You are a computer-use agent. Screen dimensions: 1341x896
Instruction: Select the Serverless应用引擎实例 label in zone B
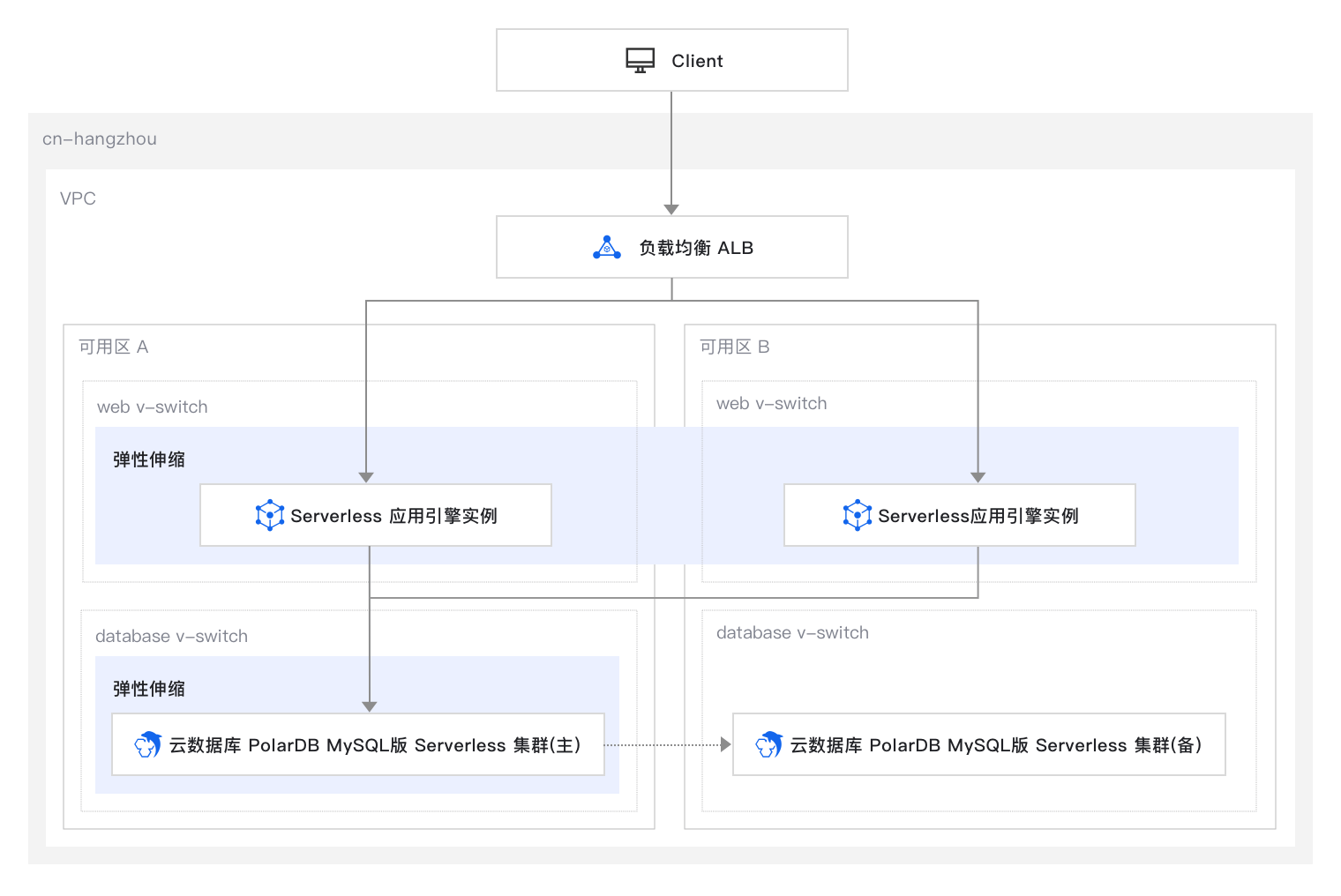pyautogui.click(x=978, y=516)
